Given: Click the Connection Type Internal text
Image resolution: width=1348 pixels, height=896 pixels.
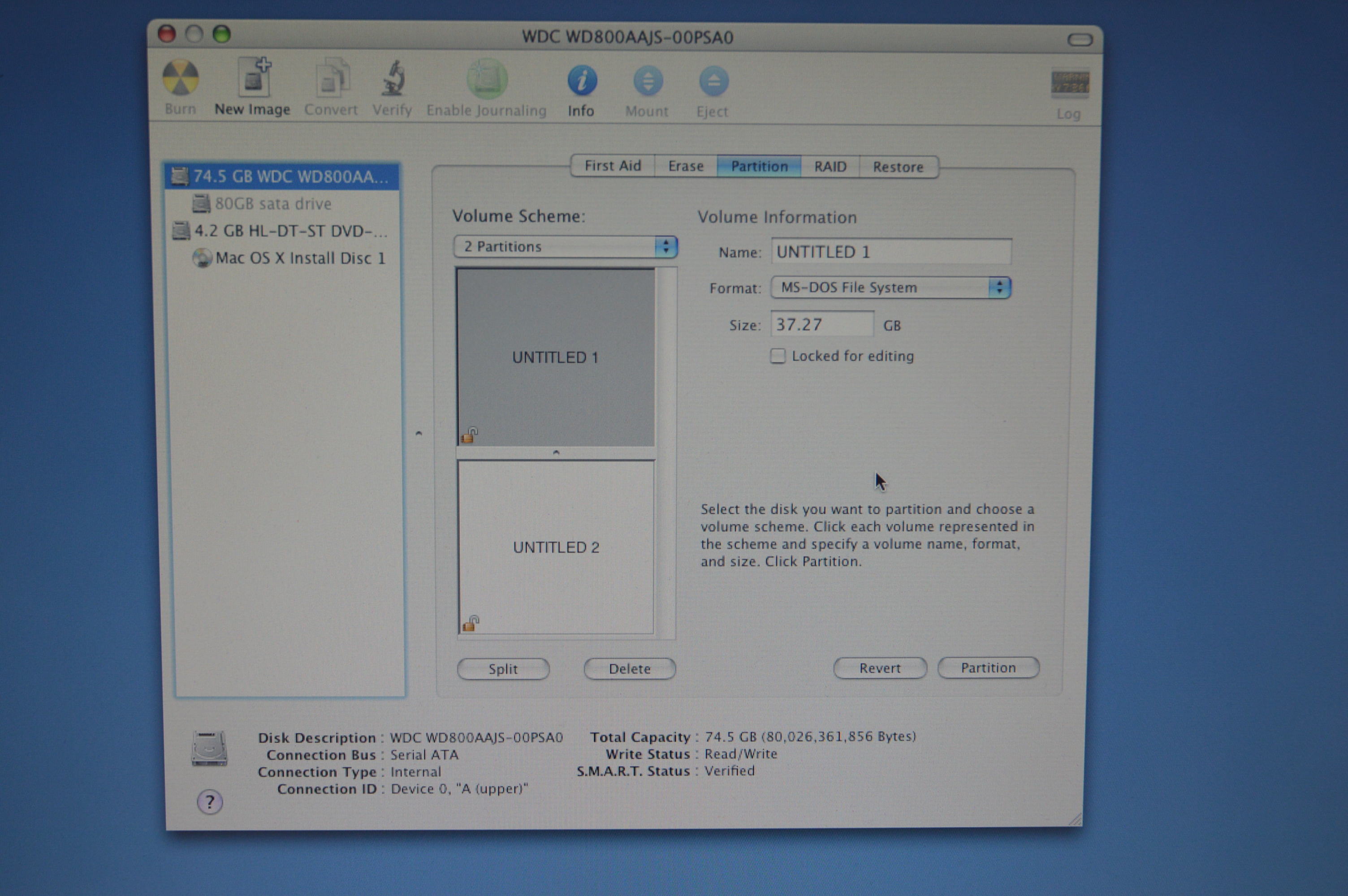Looking at the screenshot, I should [415, 772].
